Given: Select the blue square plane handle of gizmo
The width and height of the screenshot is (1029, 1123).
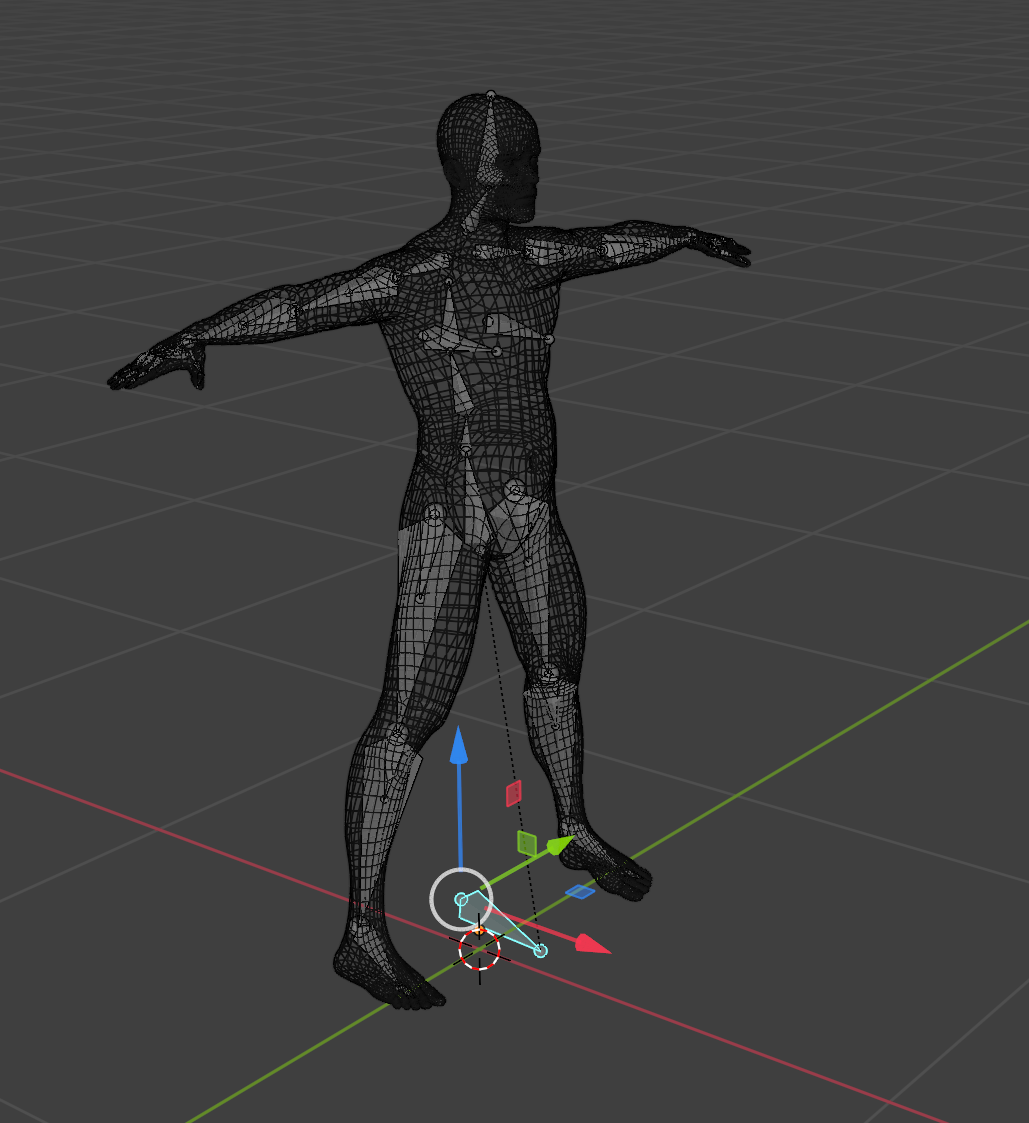Looking at the screenshot, I should (x=579, y=892).
